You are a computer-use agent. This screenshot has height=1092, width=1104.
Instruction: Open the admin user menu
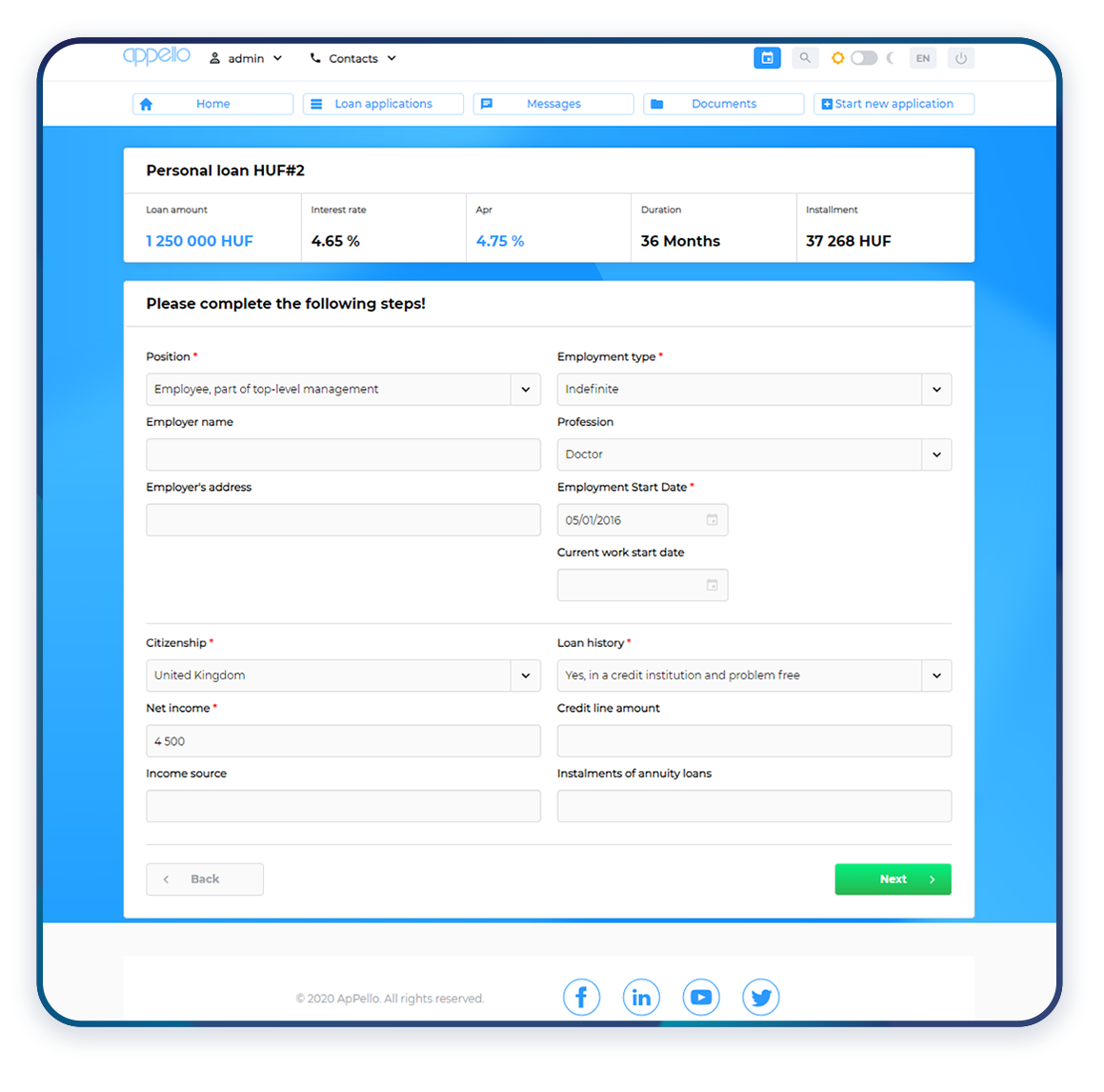246,58
